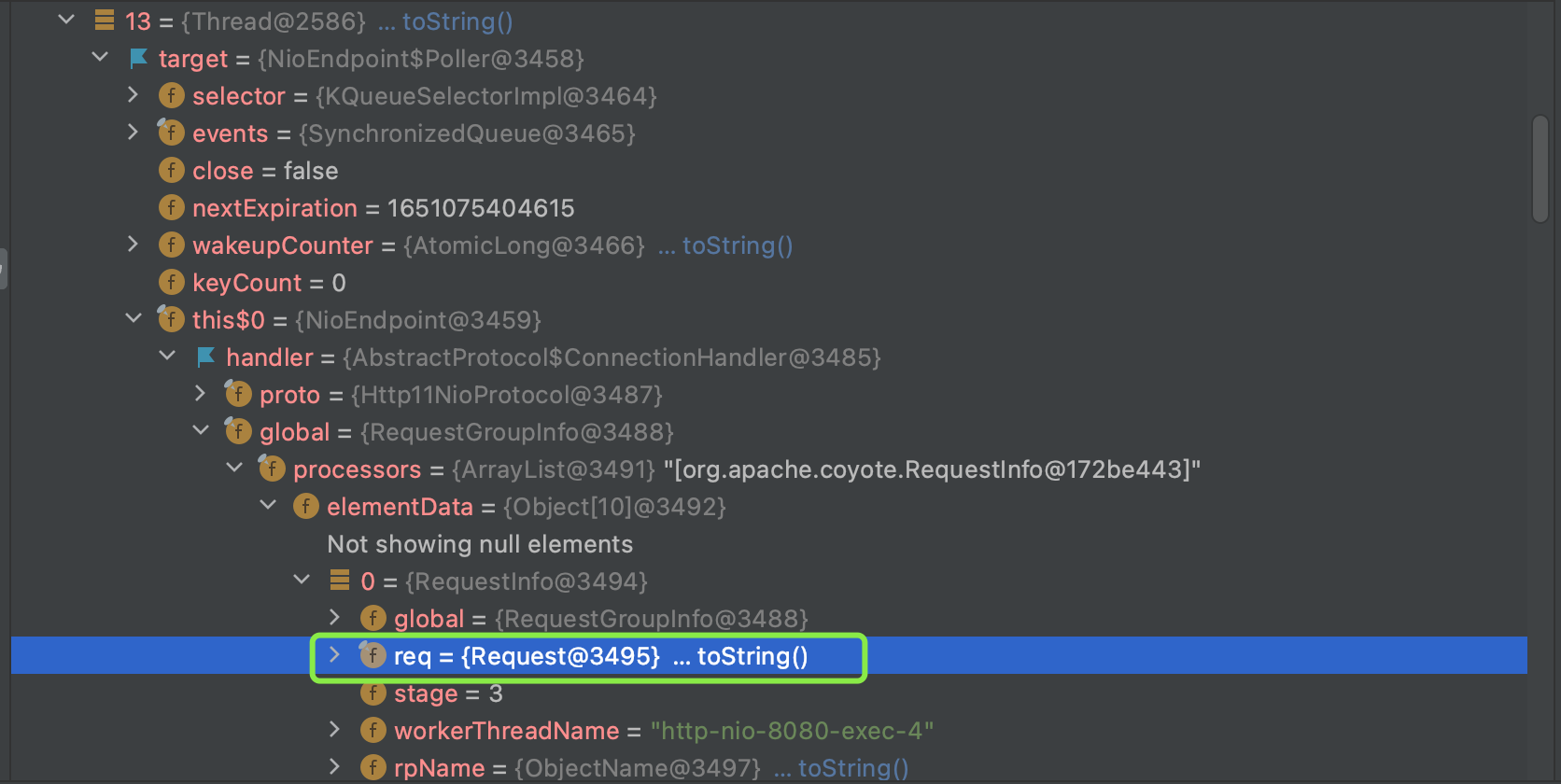1561x784 pixels.
Task: Click the field icon beside workerThreadName
Action: (x=373, y=730)
